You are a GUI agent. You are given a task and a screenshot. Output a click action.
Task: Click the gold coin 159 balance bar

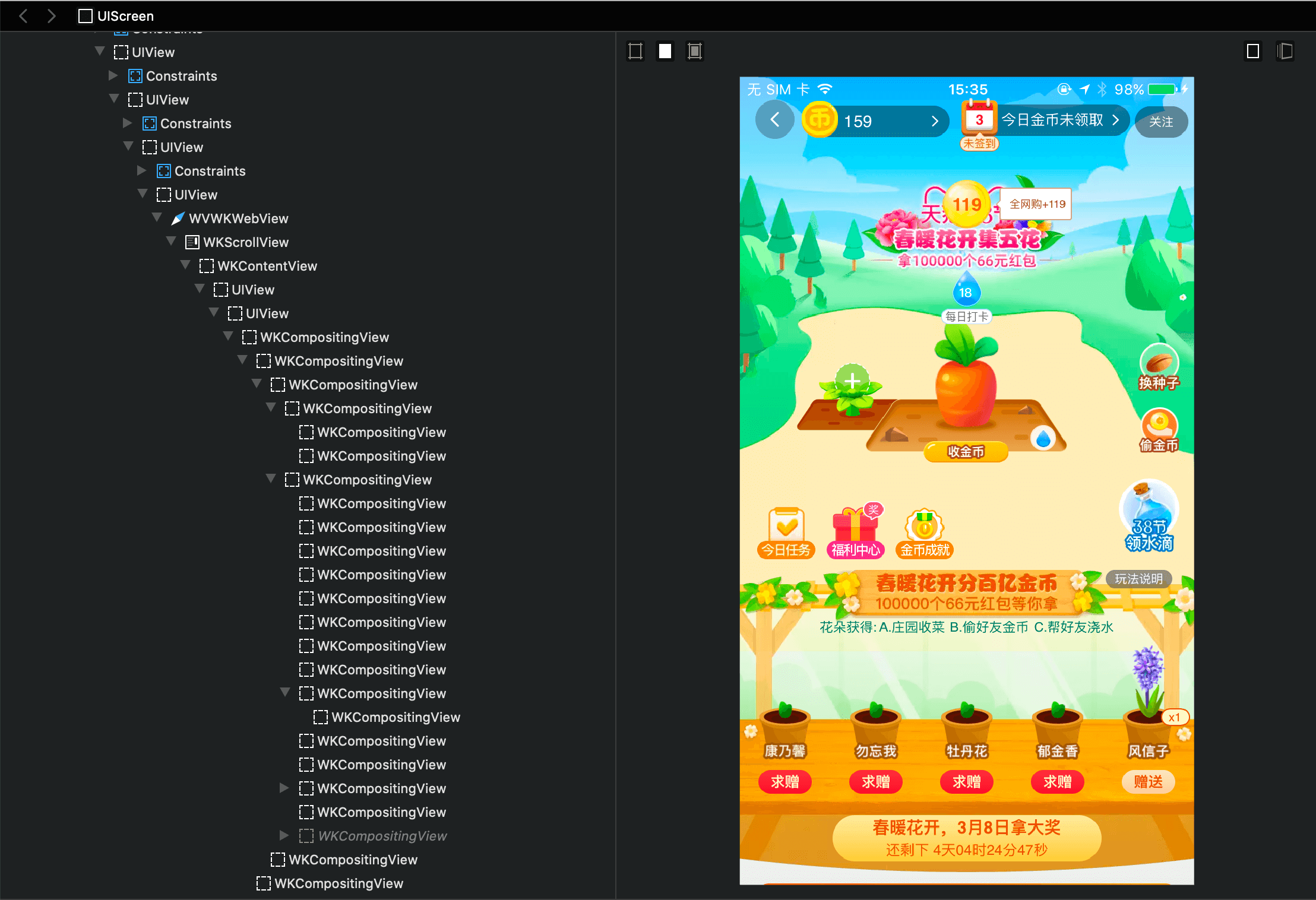point(874,121)
